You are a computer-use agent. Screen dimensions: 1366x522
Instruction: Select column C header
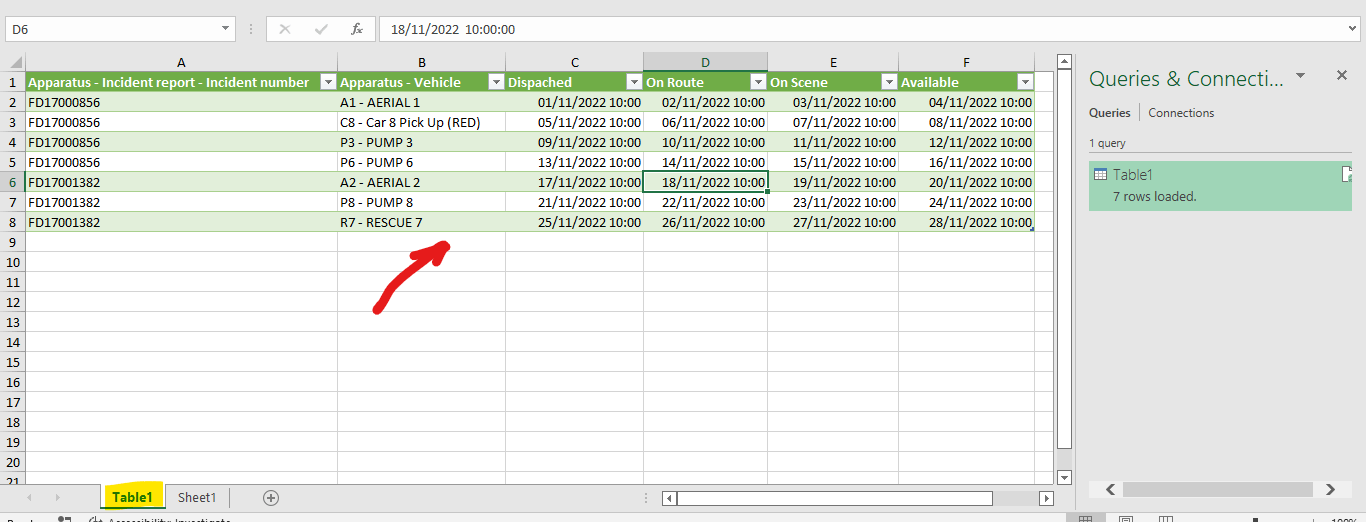[575, 62]
